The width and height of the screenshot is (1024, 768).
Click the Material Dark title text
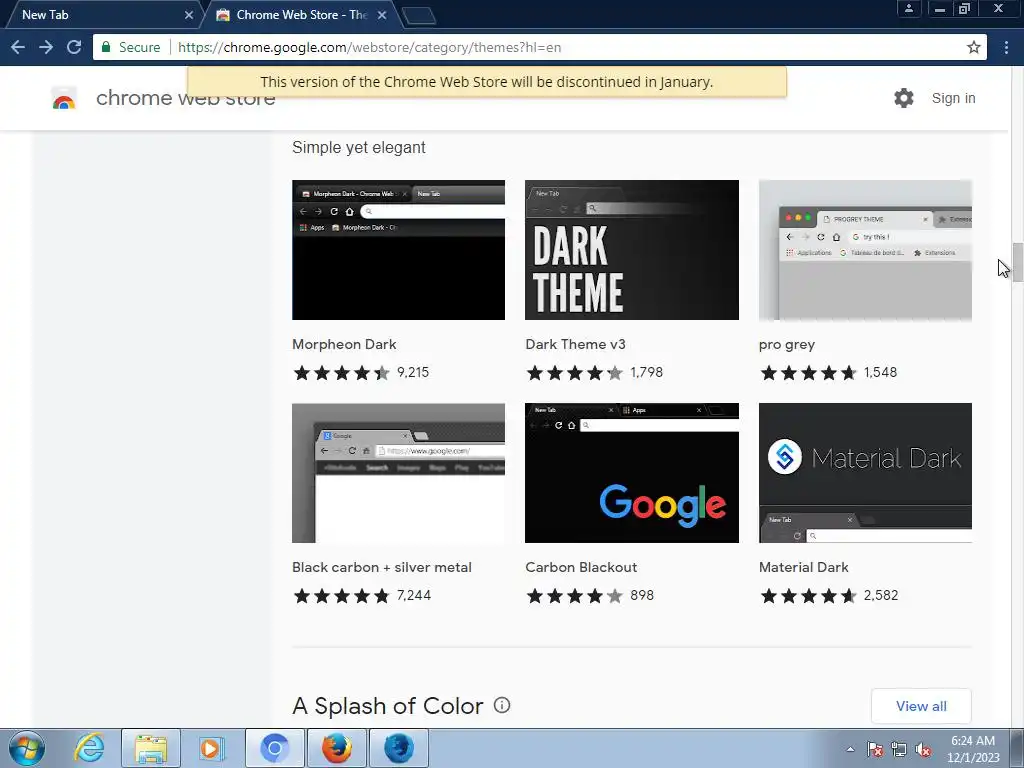click(x=803, y=567)
